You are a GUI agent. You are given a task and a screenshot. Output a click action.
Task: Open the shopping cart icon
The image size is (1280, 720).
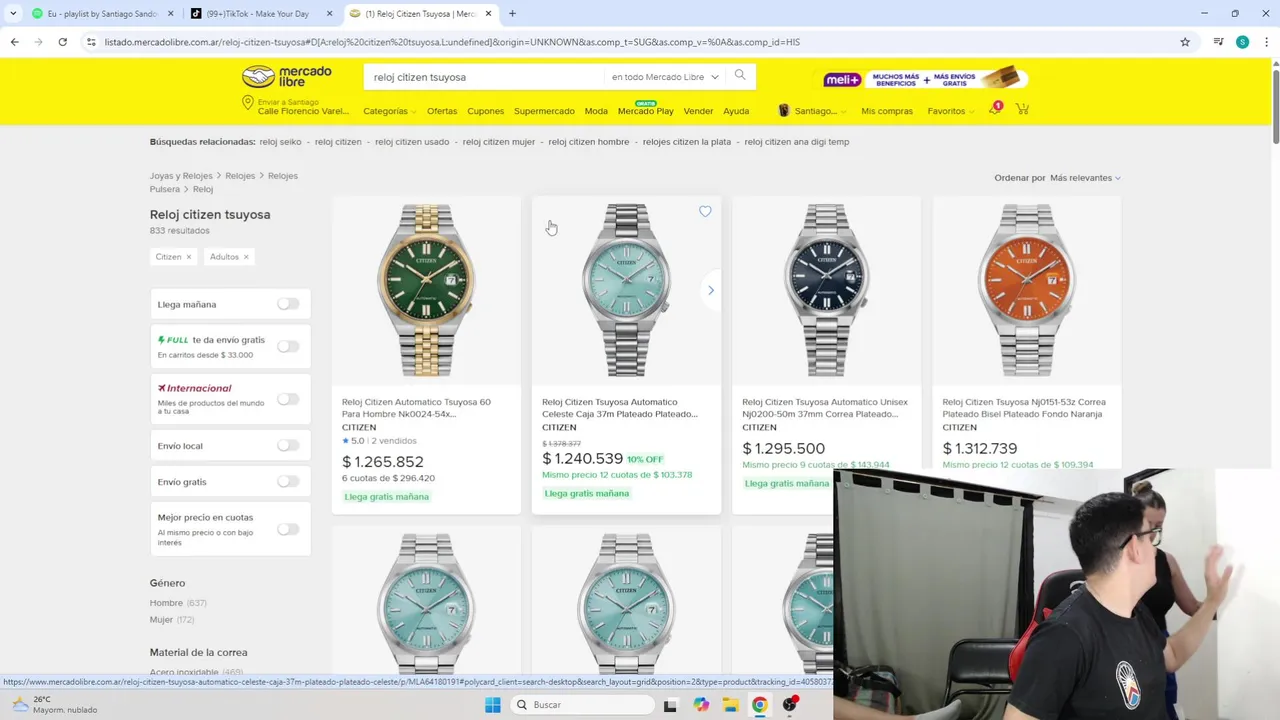[x=1022, y=109]
